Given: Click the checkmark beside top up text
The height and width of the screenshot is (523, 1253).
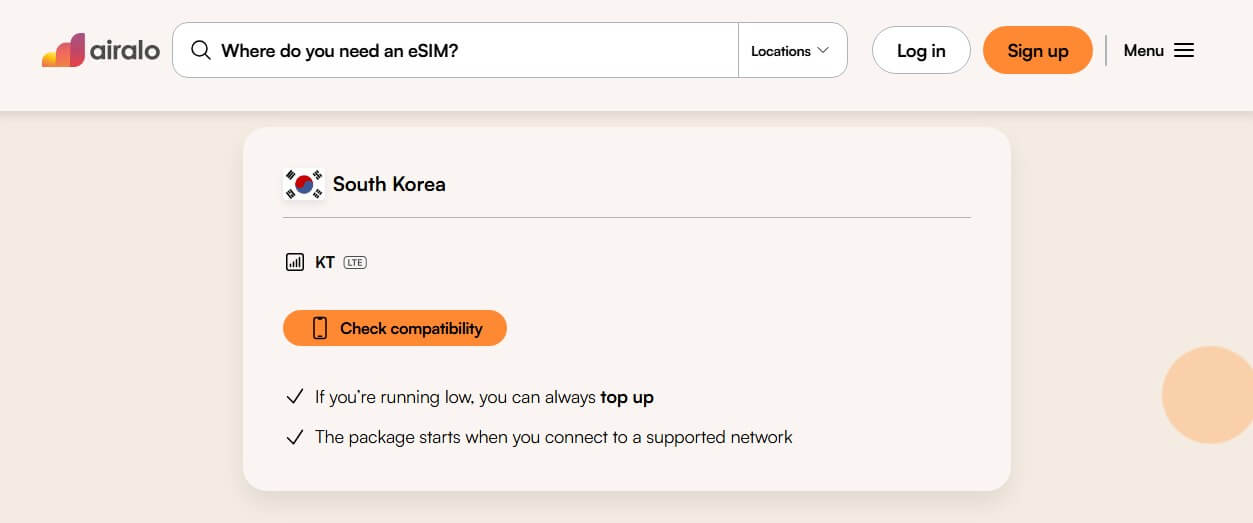Looking at the screenshot, I should (x=294, y=397).
